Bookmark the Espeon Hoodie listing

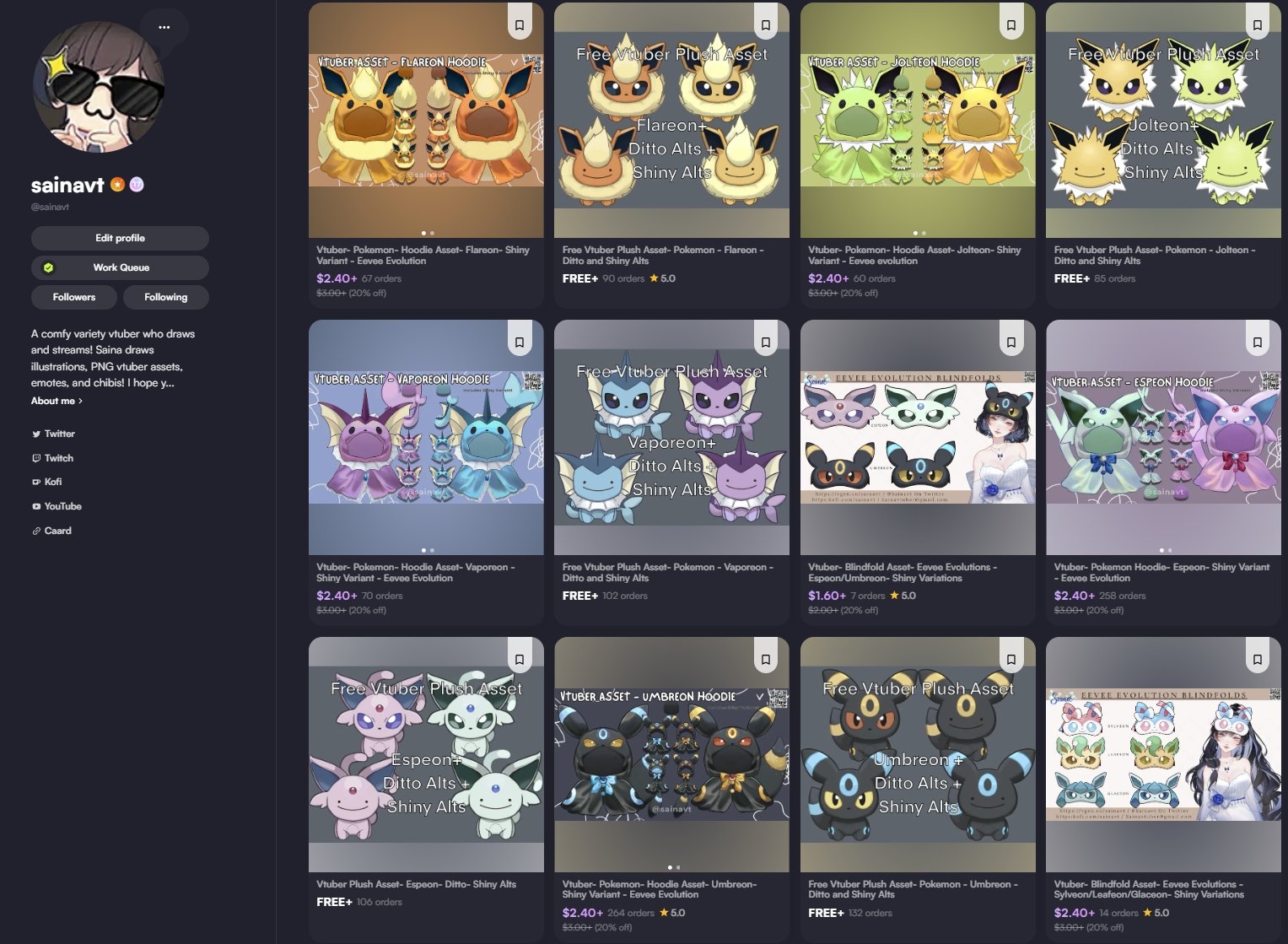point(1258,343)
